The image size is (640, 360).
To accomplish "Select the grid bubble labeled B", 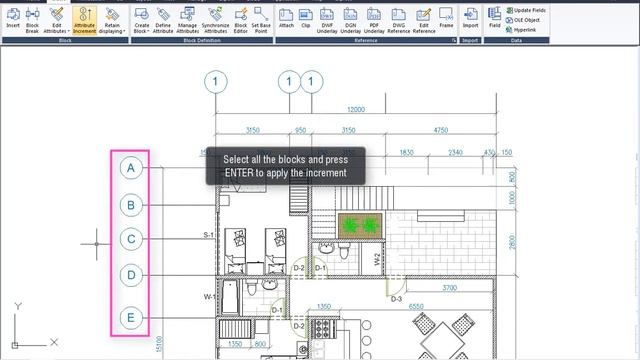I will tap(131, 205).
